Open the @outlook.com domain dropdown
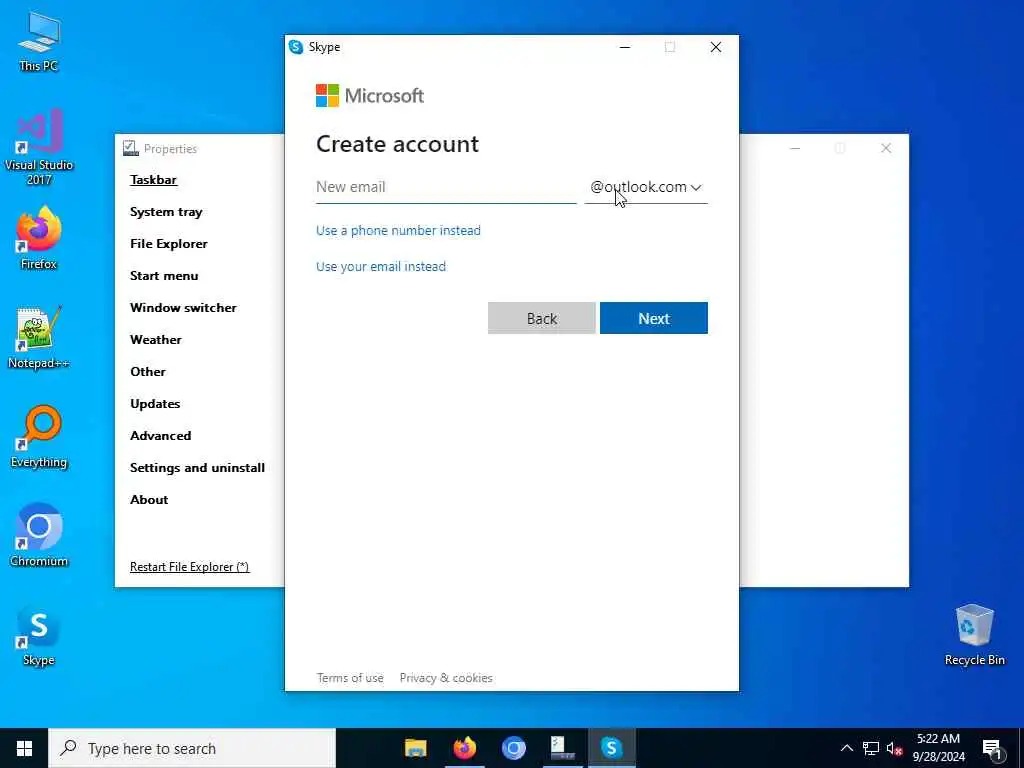 646,187
